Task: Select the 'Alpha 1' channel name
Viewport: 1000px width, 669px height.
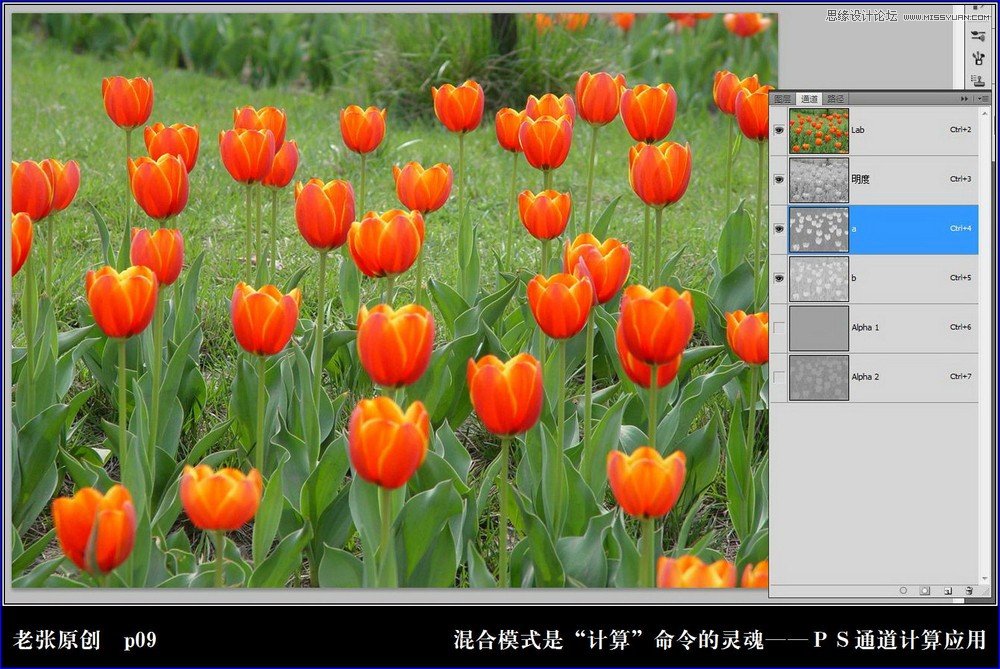Action: pos(865,327)
